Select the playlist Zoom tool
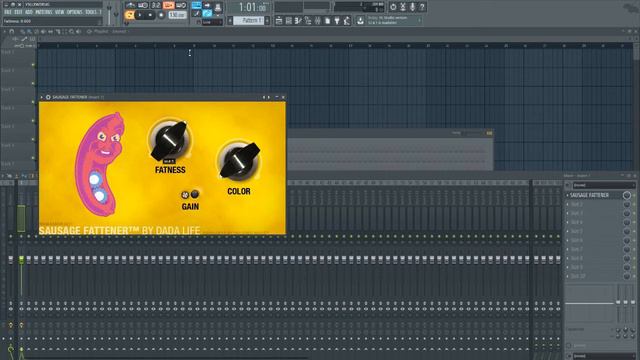640x360 pixels. point(71,31)
